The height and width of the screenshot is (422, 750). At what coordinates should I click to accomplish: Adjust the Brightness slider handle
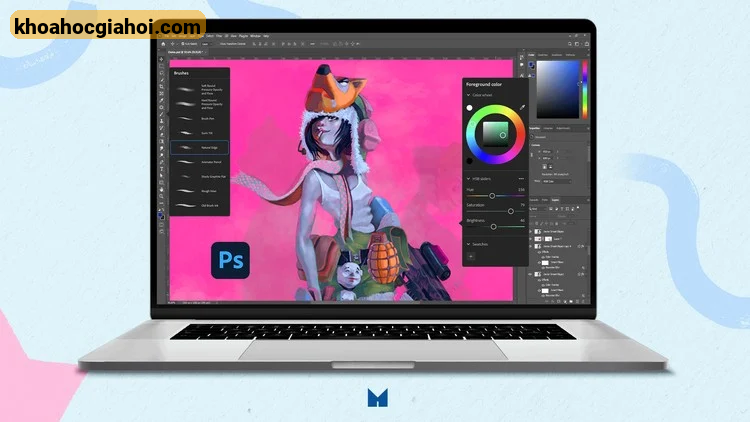click(x=493, y=226)
